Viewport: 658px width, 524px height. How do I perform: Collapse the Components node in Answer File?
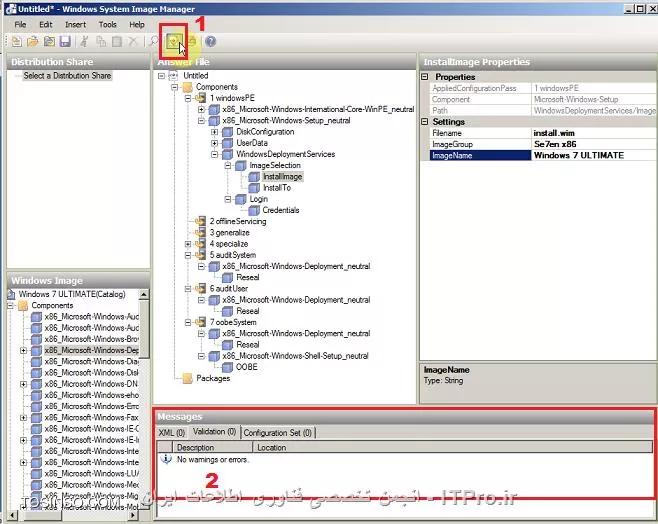point(175,87)
